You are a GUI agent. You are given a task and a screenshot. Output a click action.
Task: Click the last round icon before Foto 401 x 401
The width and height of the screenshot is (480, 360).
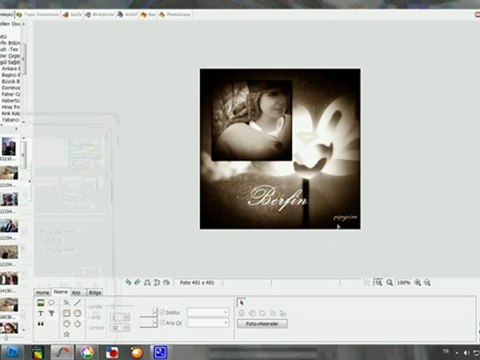(x=166, y=282)
